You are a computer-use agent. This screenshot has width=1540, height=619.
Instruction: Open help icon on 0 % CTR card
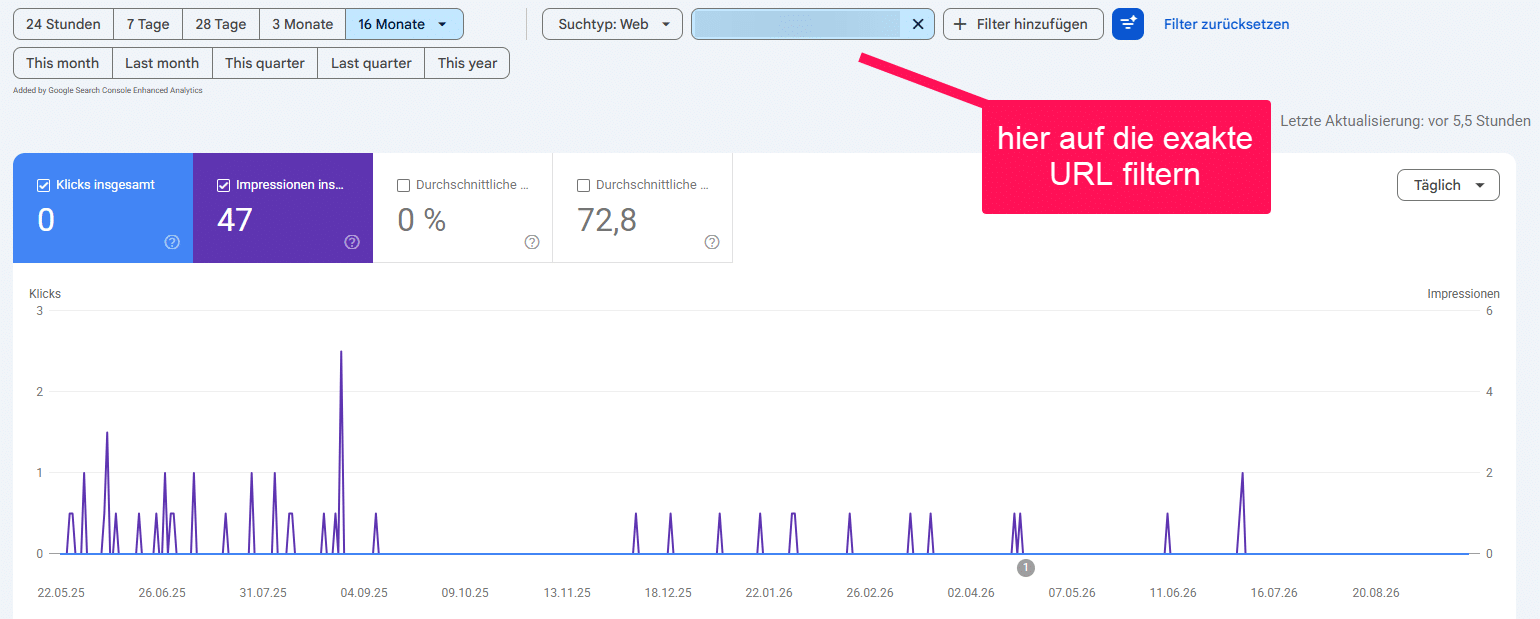[x=532, y=242]
